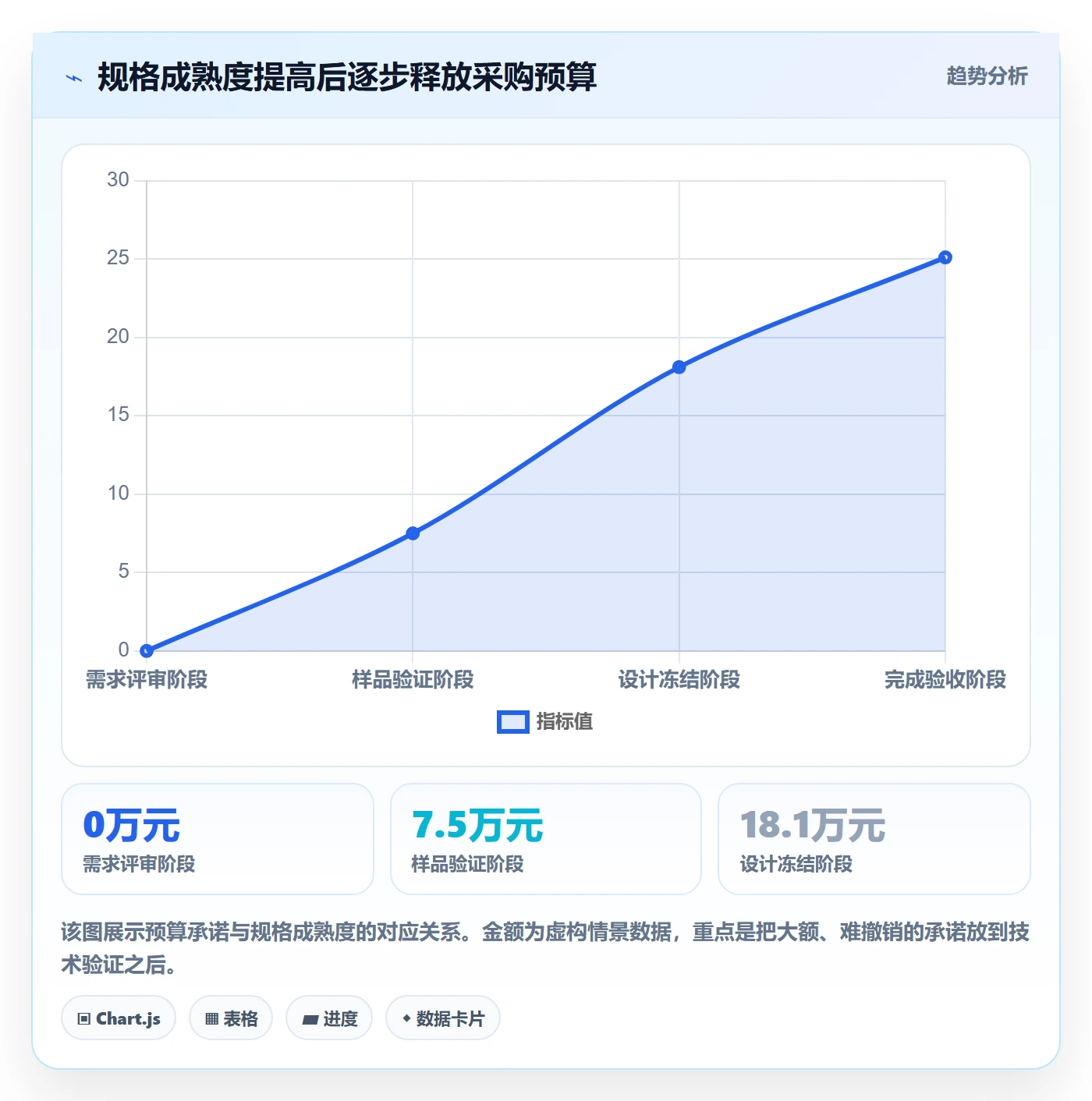Click the Chart.js tag
The image size is (1092, 1101).
[x=119, y=1018]
